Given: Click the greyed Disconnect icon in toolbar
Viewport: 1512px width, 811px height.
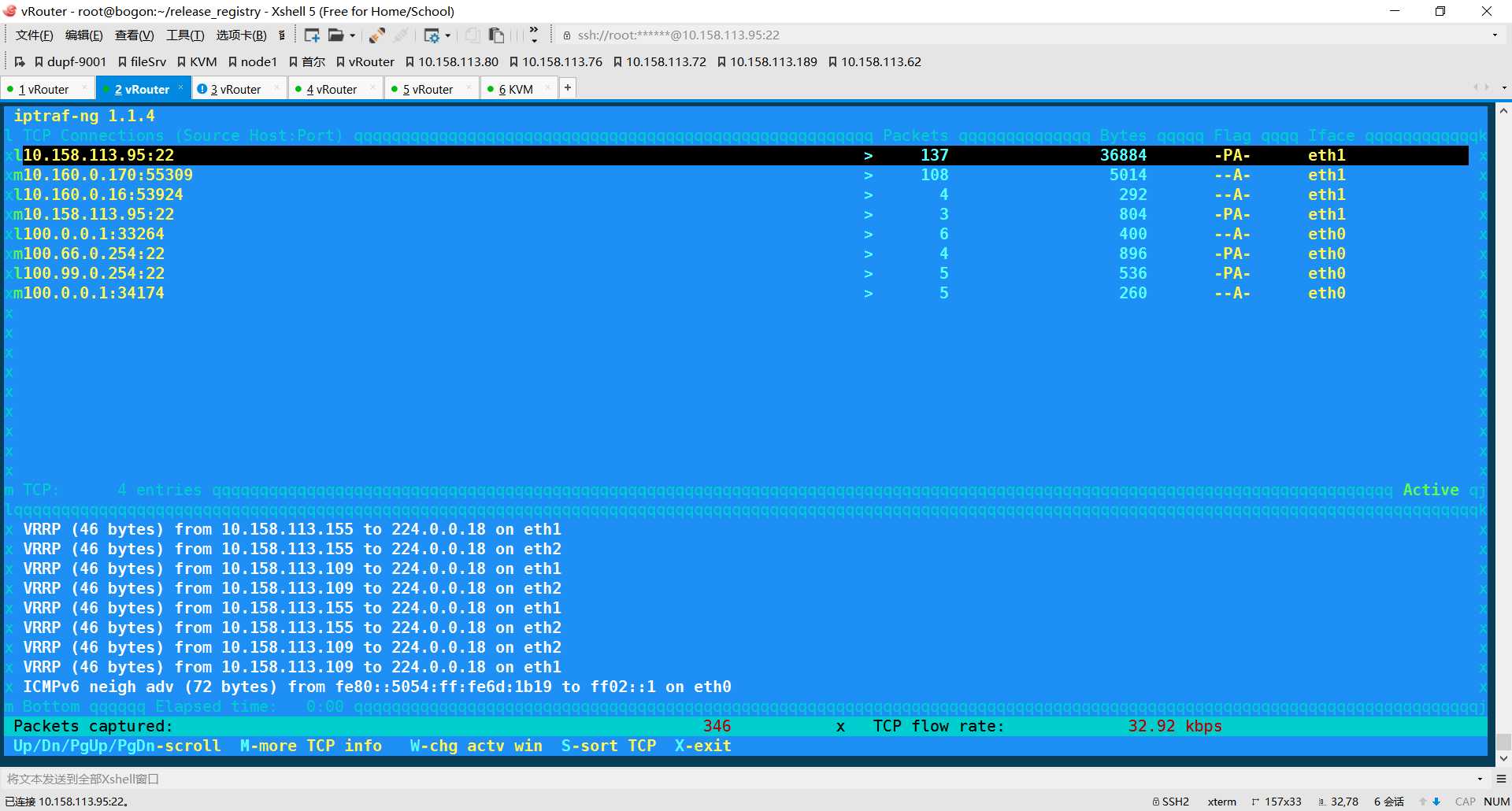Looking at the screenshot, I should pos(401,35).
